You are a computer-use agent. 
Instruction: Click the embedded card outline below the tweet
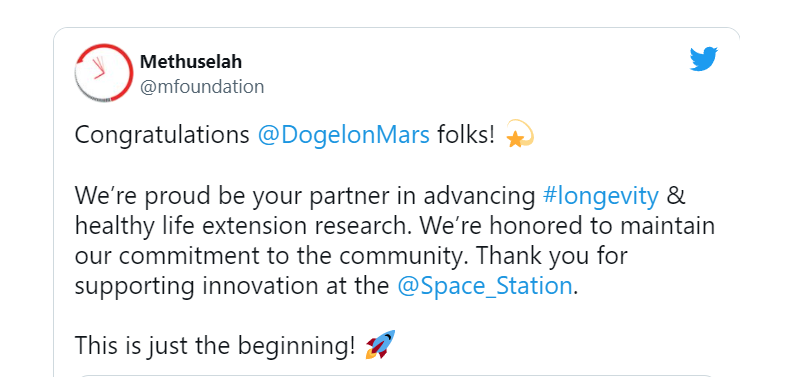pyautogui.click(x=396, y=376)
